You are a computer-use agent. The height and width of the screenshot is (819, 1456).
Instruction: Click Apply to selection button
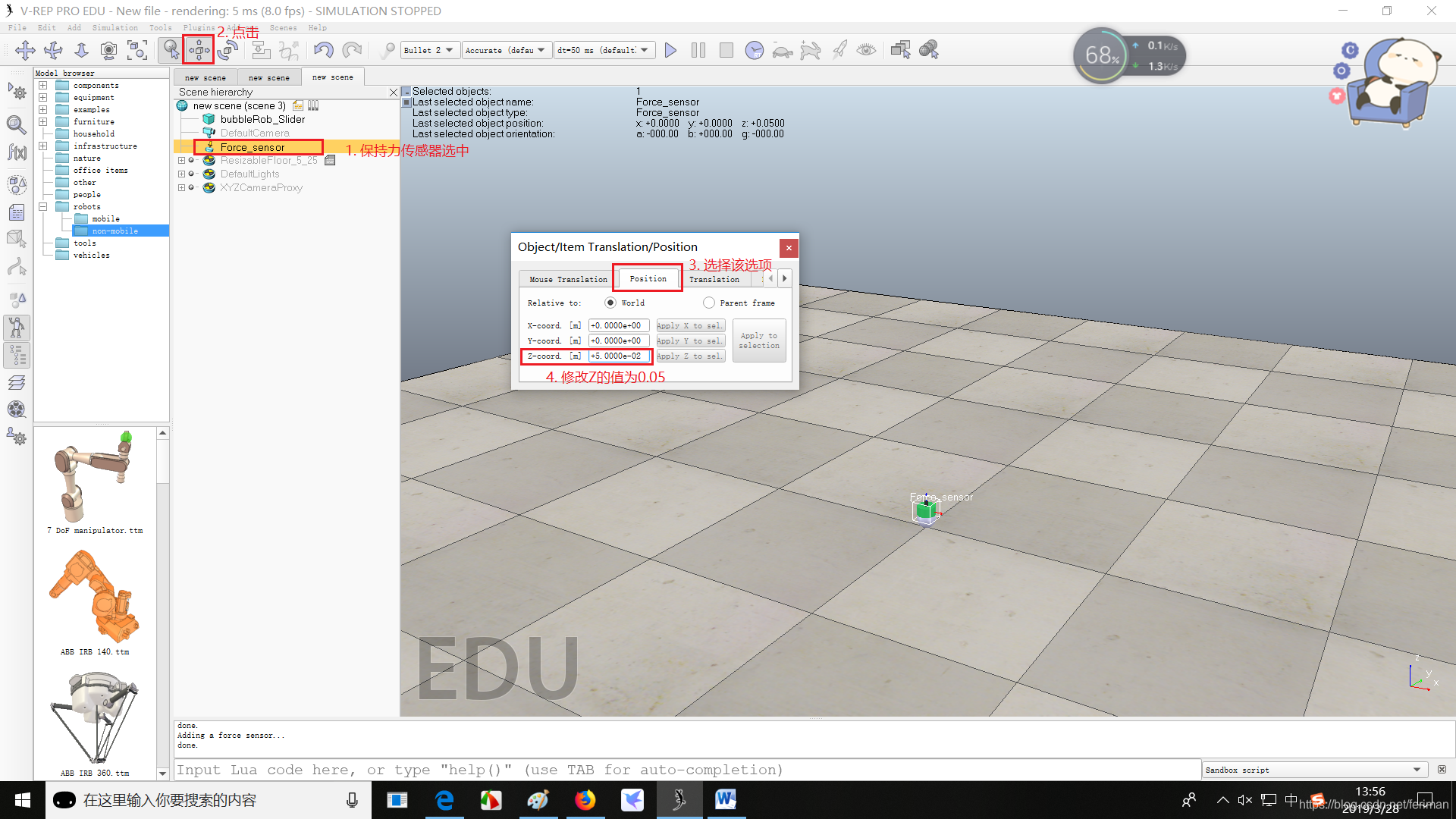coord(757,340)
